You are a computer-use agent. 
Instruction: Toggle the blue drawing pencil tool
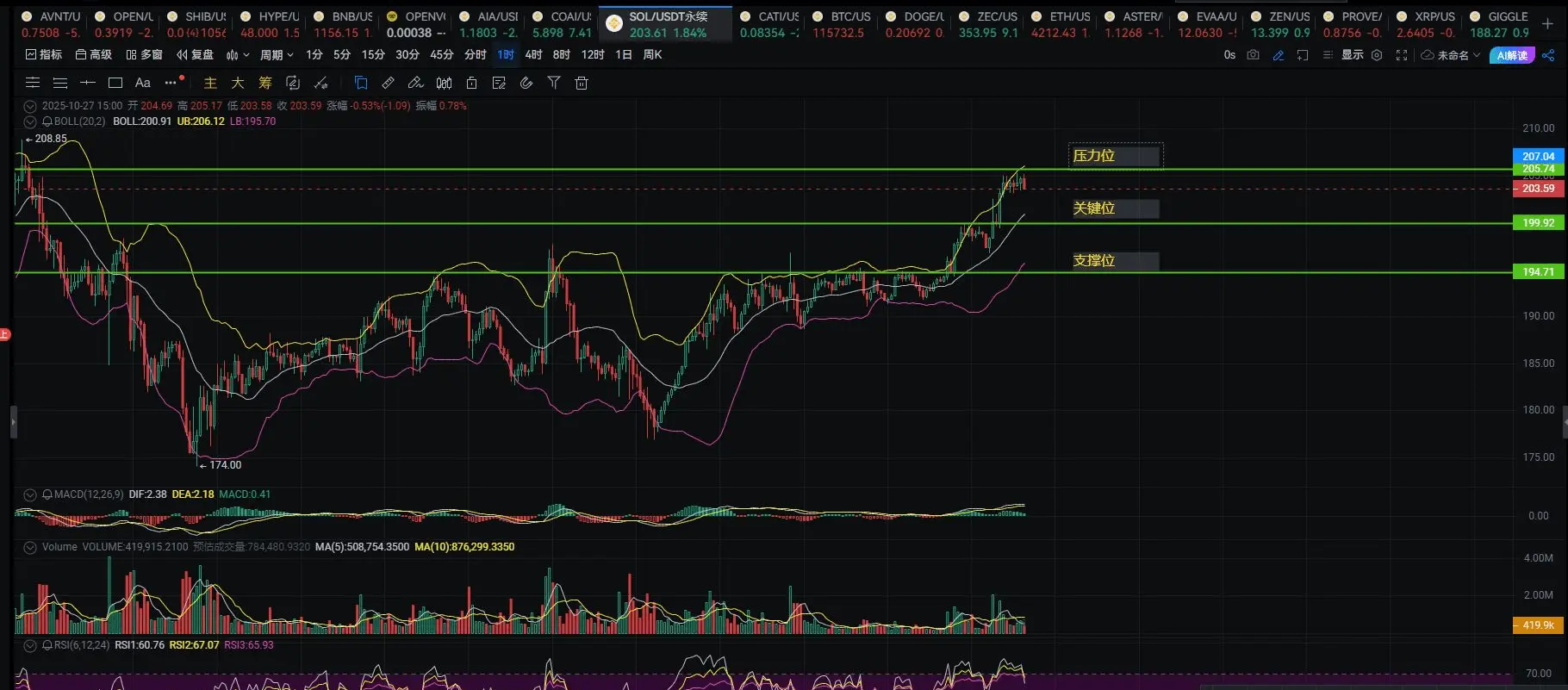pos(1279,55)
